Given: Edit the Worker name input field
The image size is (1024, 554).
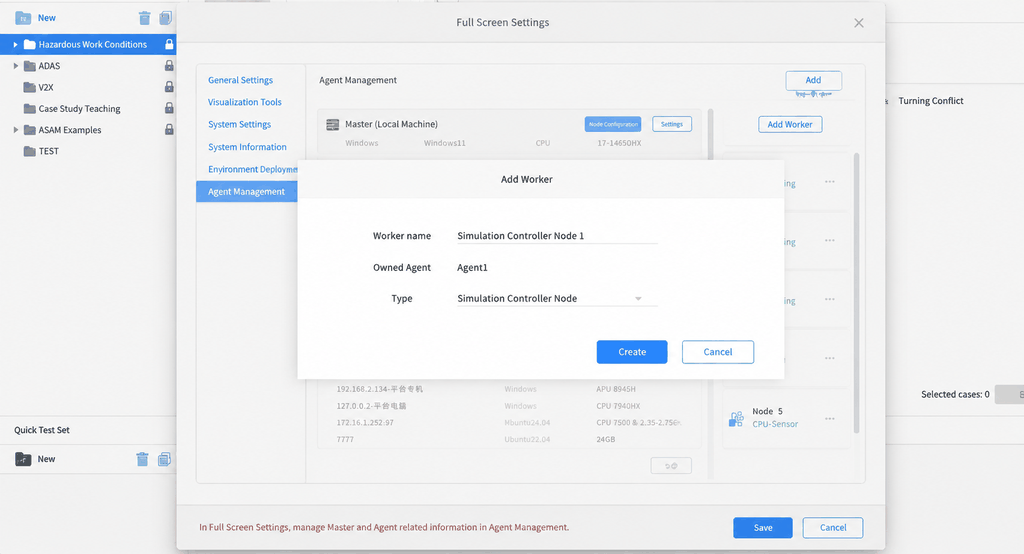Looking at the screenshot, I should [557, 236].
